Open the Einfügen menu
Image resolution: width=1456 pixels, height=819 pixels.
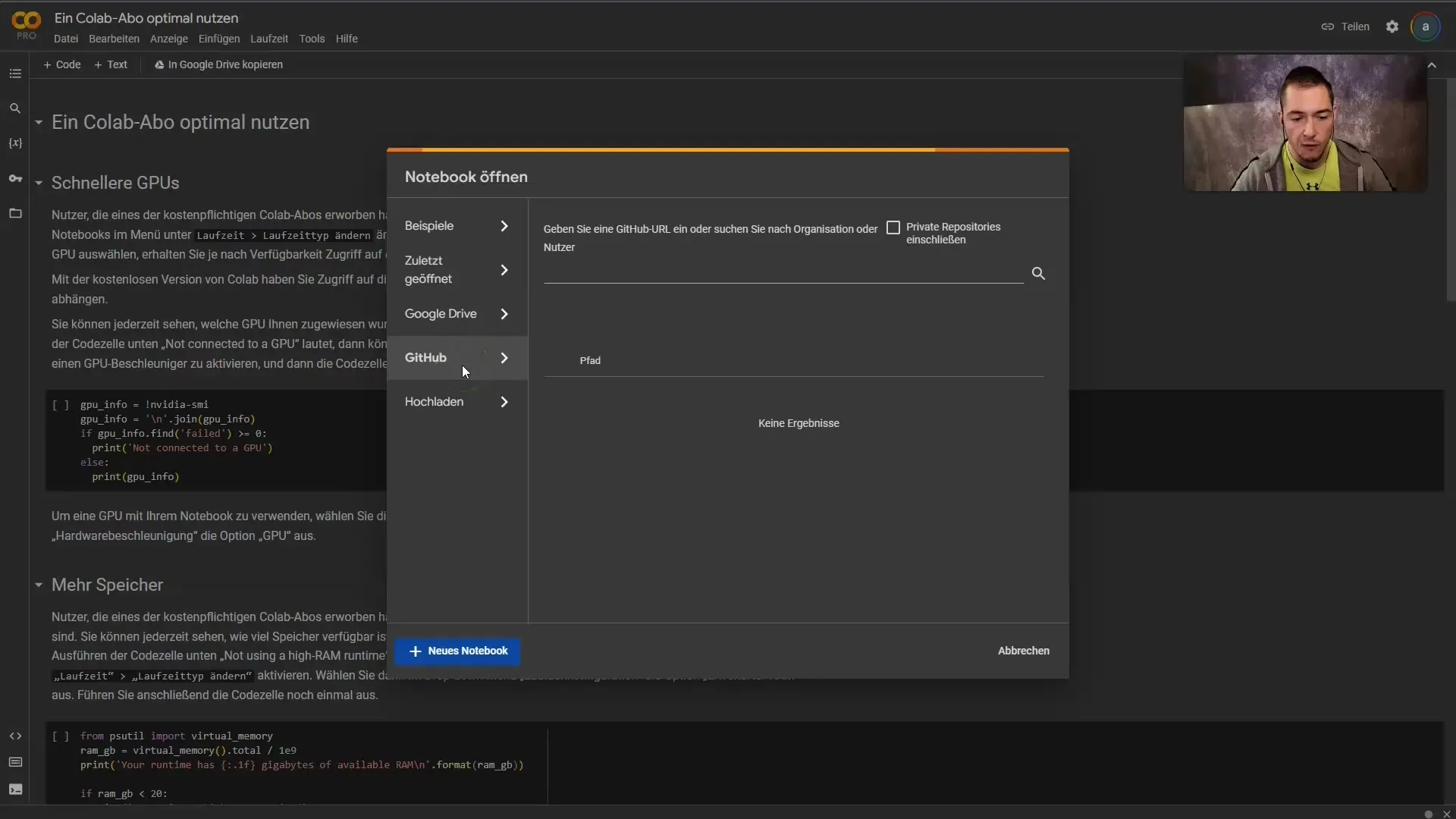tap(219, 39)
